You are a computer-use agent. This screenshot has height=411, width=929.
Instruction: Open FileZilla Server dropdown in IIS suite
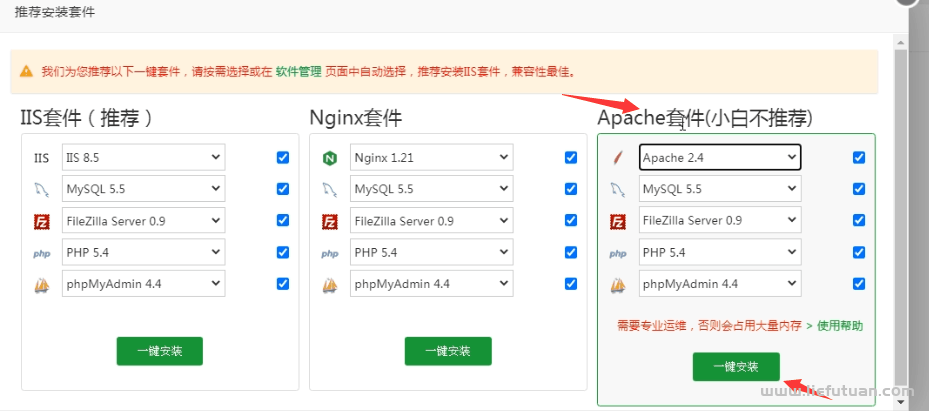coord(143,220)
